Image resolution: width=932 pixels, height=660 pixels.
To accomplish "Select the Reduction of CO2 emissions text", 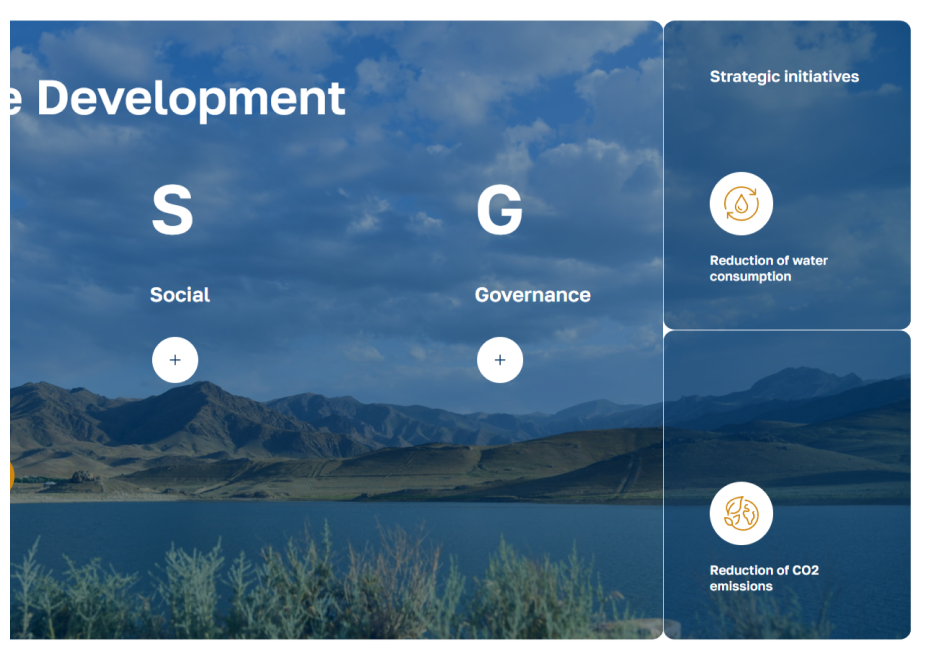I will coord(764,578).
